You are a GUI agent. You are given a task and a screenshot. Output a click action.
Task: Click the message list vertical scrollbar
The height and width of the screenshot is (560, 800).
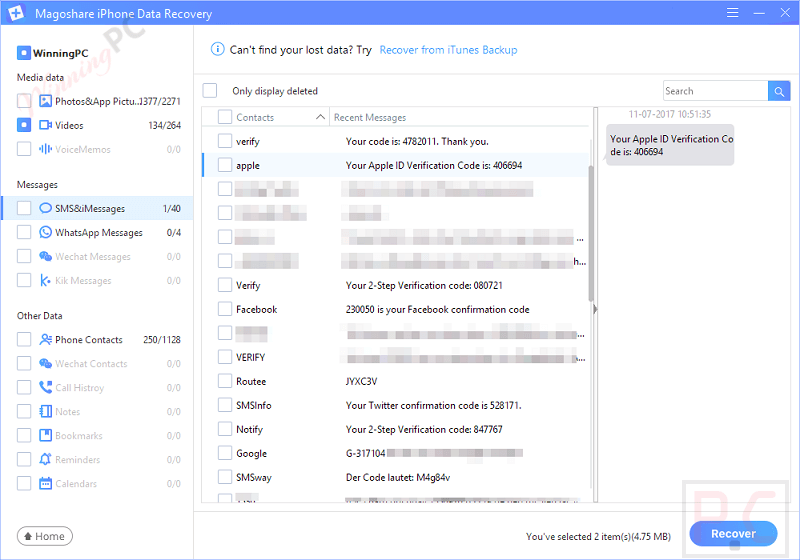(591, 234)
